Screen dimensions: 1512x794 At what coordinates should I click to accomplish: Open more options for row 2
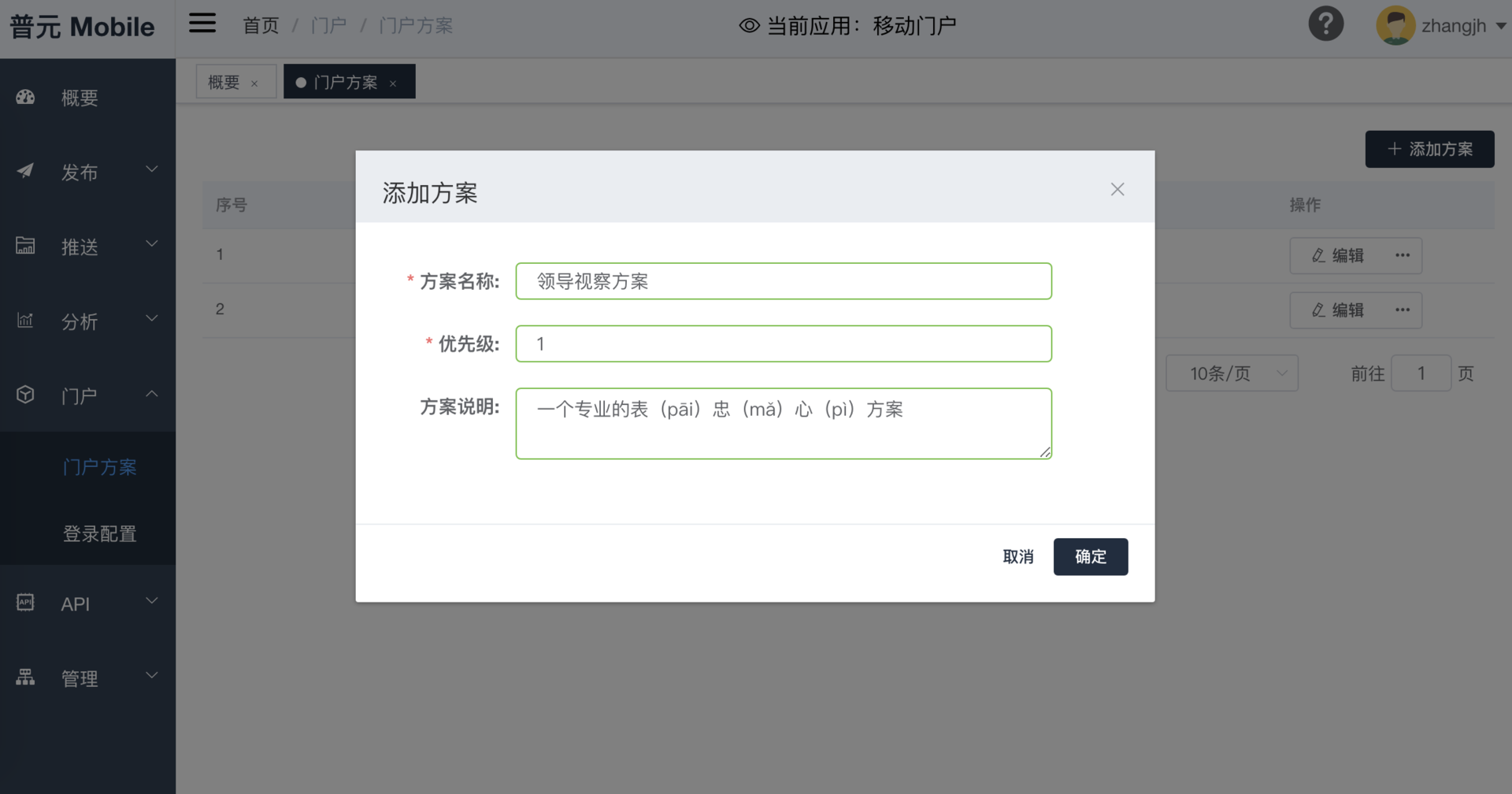tap(1402, 310)
